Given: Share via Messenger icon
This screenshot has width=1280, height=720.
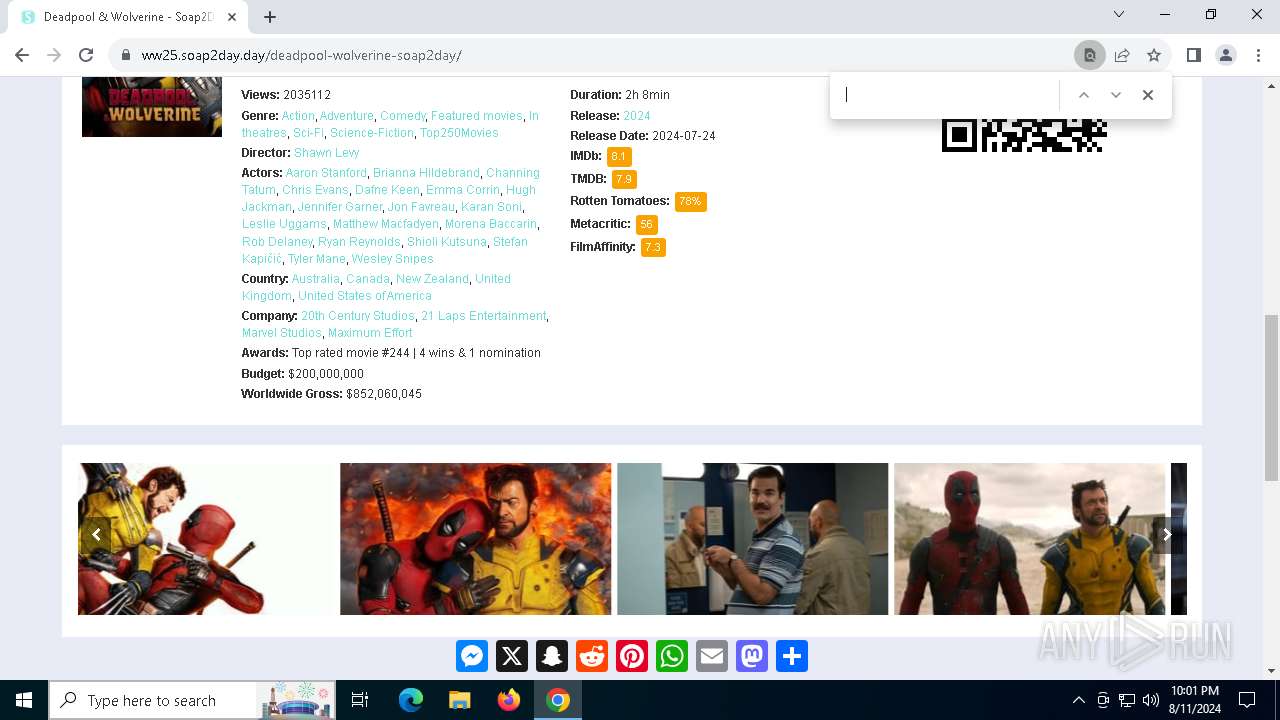Looking at the screenshot, I should 472,656.
